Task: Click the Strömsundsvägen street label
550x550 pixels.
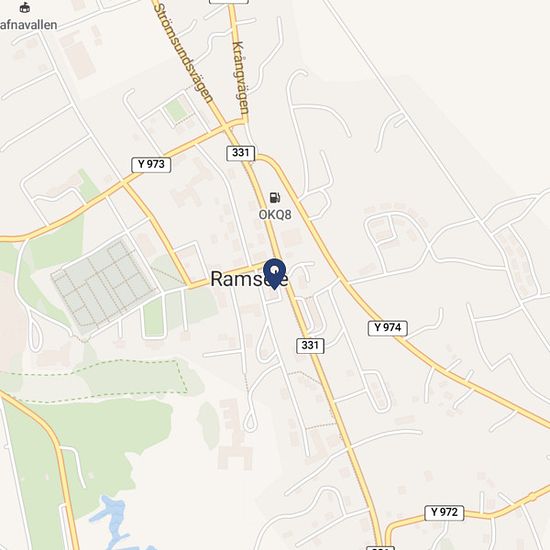Action: 183,53
